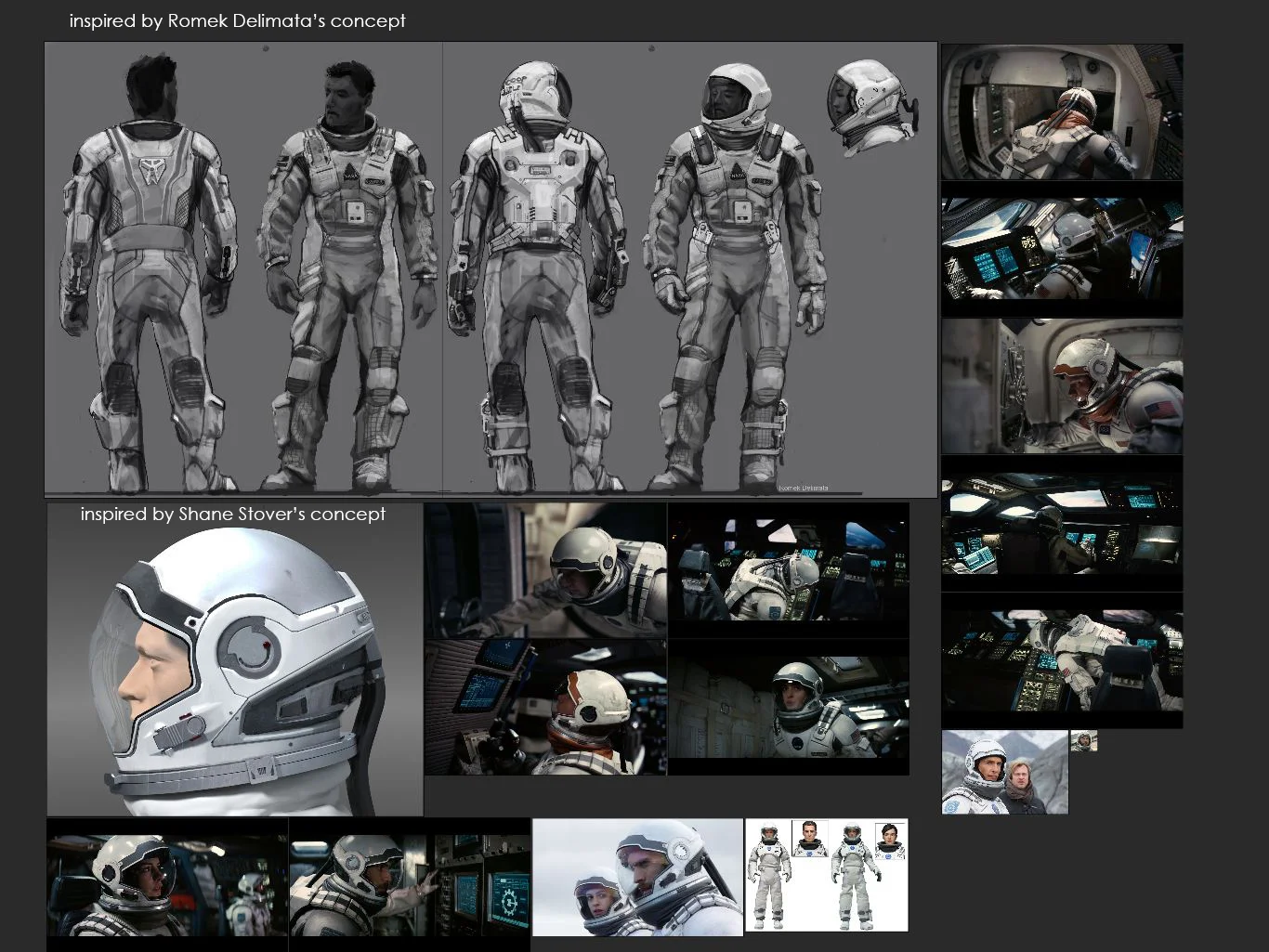
Task: Click the wide dark cockpit still with overhead skylight windows
Action: click(x=1062, y=523)
